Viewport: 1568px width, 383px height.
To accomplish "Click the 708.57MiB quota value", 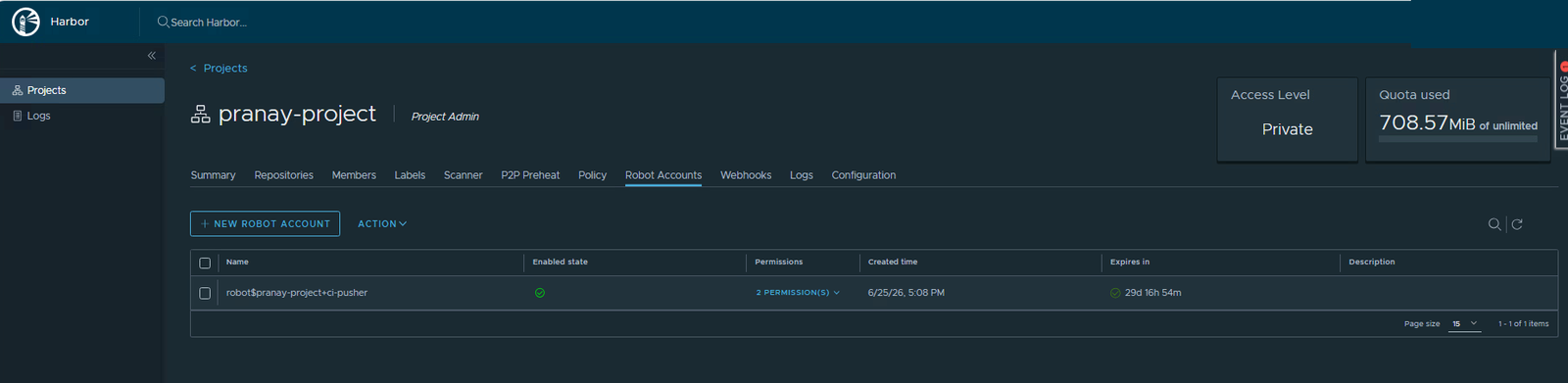I will (x=1427, y=123).
